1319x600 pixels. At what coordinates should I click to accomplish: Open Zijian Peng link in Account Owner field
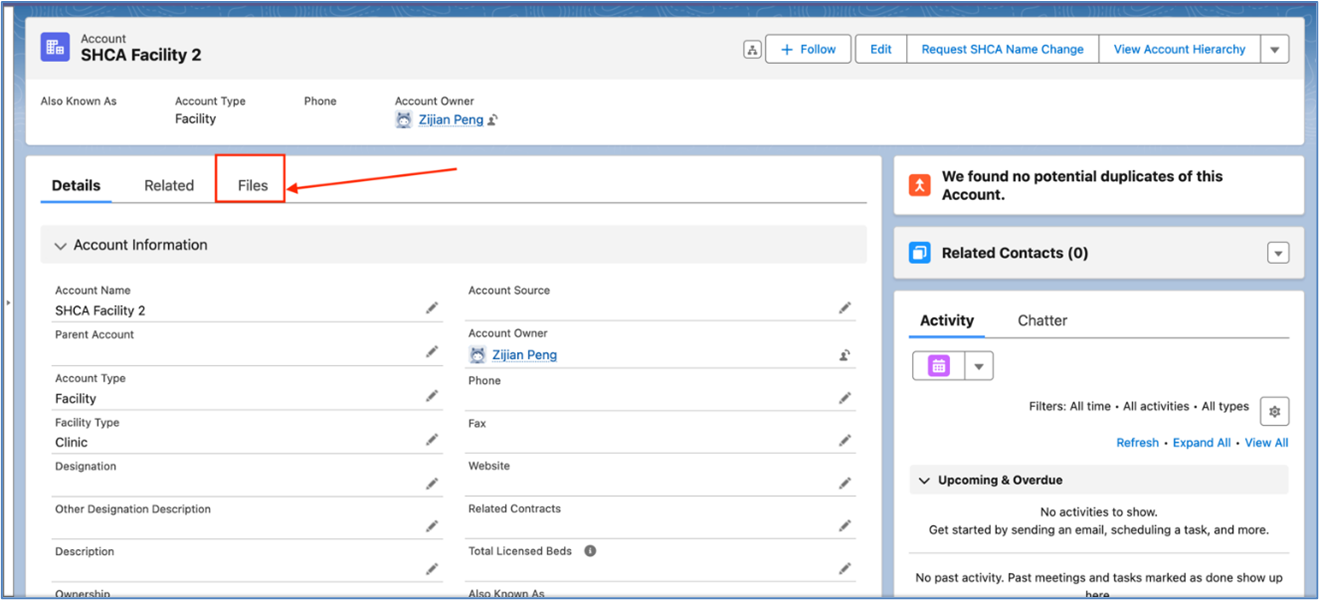point(524,355)
